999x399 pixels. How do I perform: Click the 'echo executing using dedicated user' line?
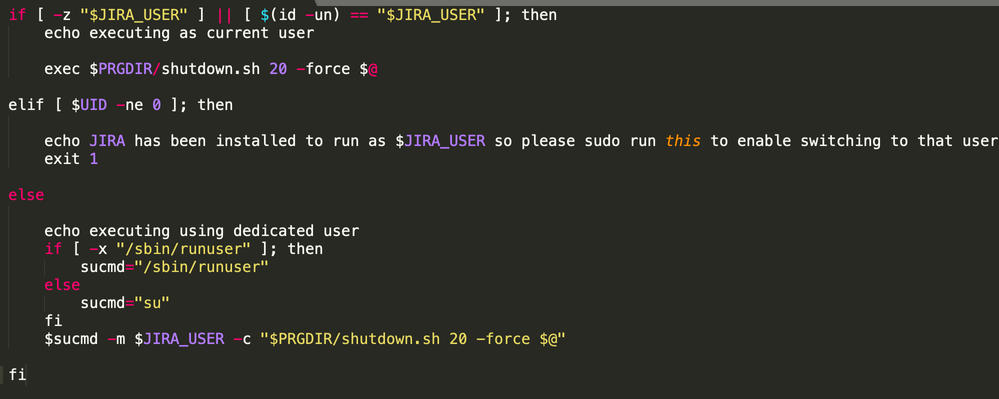[201, 231]
